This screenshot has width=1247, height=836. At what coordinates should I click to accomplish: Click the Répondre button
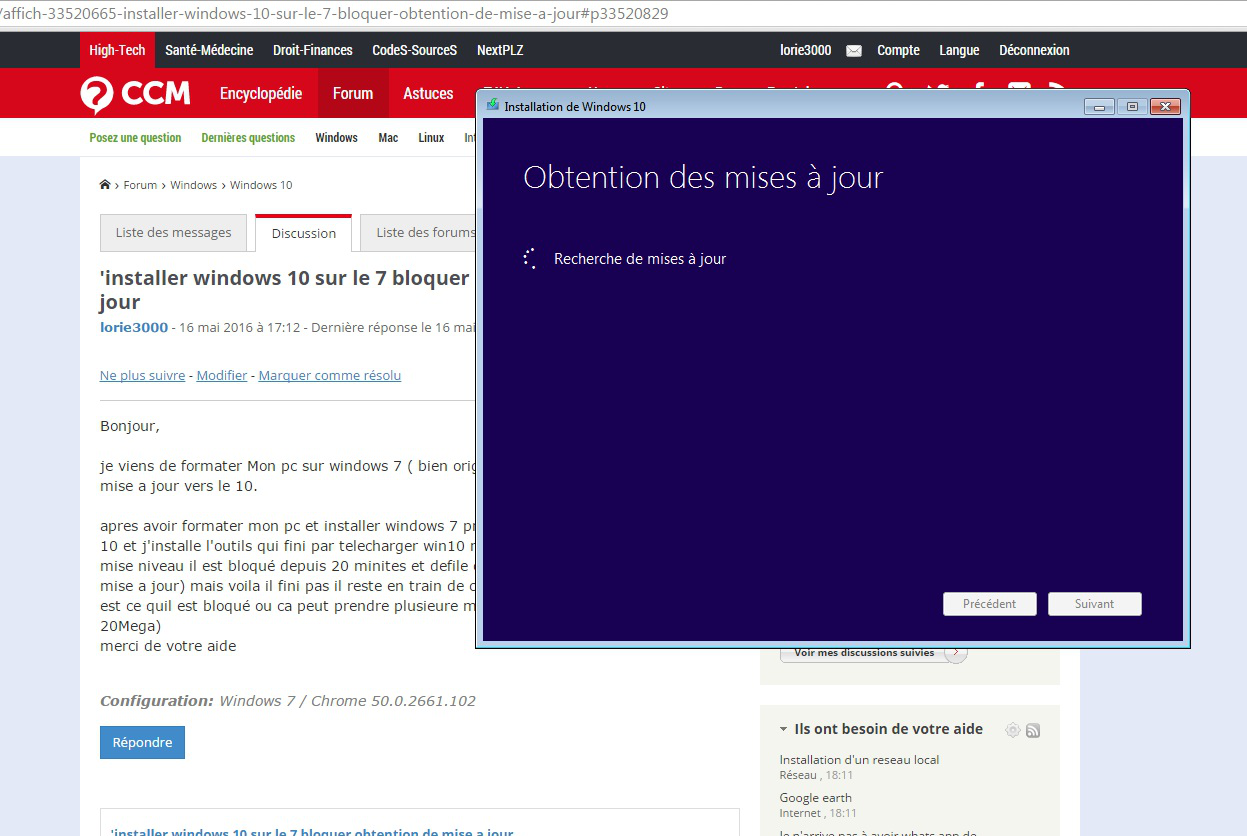tap(142, 743)
